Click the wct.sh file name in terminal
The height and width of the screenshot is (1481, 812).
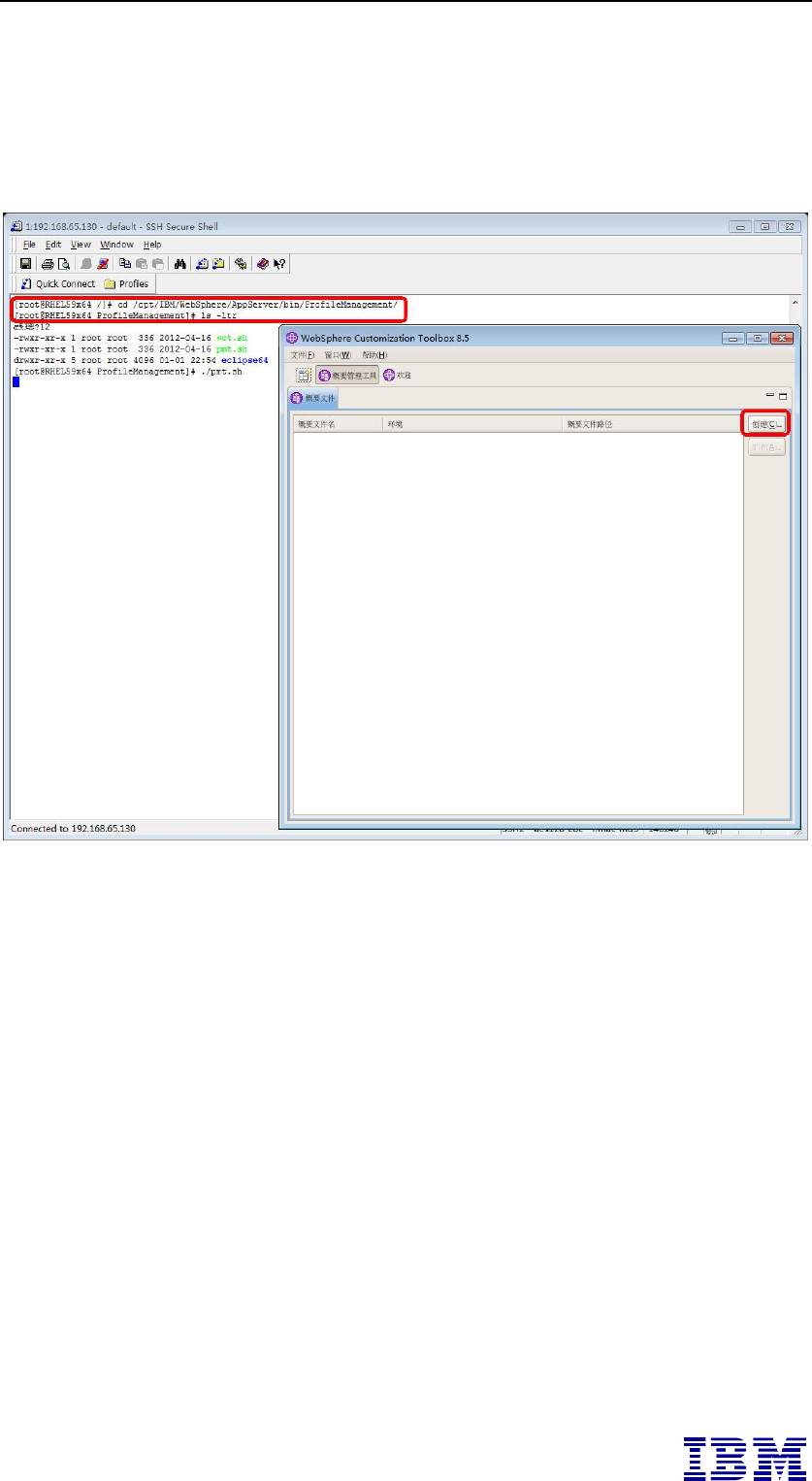pyautogui.click(x=234, y=337)
